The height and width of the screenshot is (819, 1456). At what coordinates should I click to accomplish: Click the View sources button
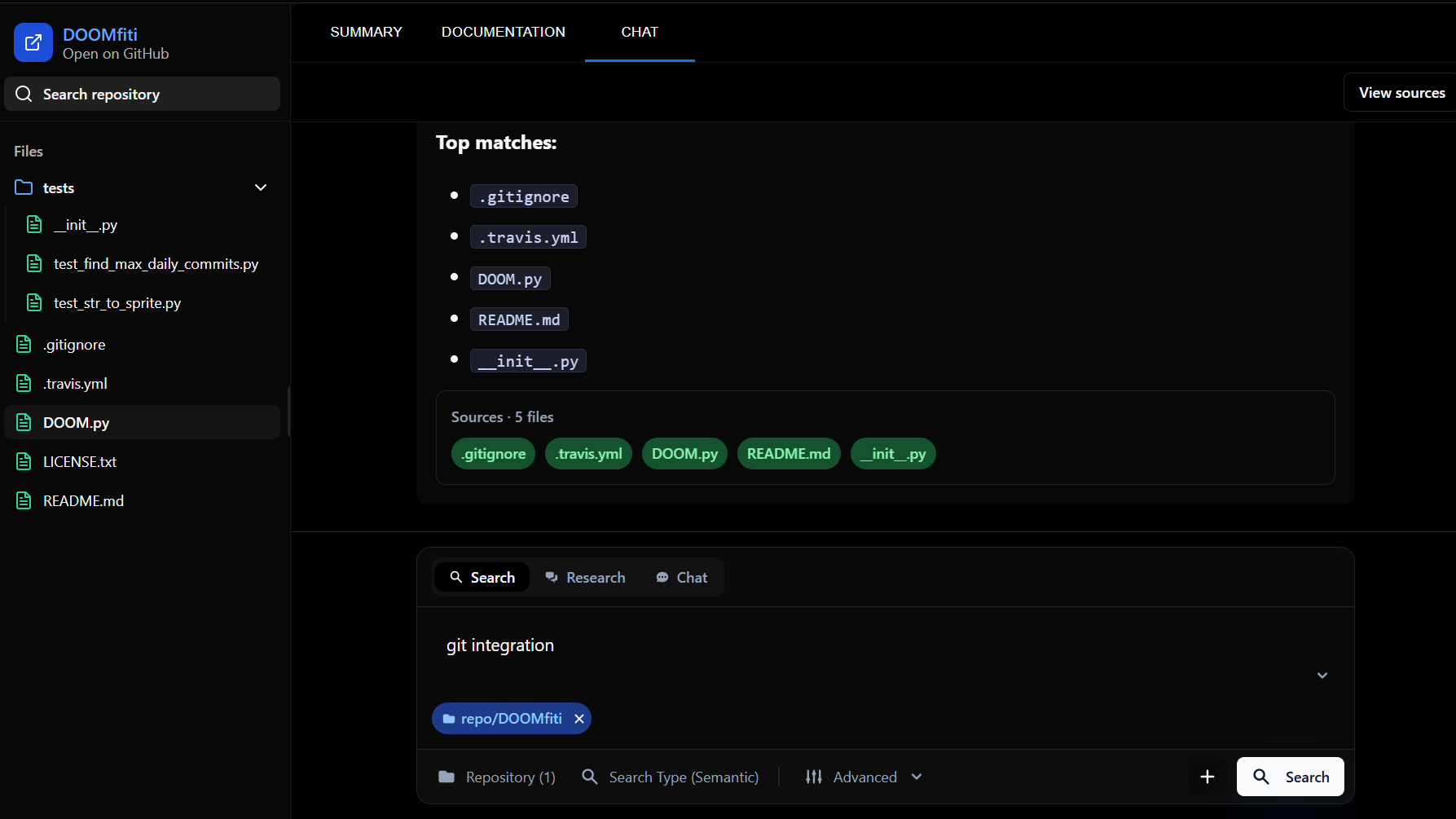tap(1401, 92)
